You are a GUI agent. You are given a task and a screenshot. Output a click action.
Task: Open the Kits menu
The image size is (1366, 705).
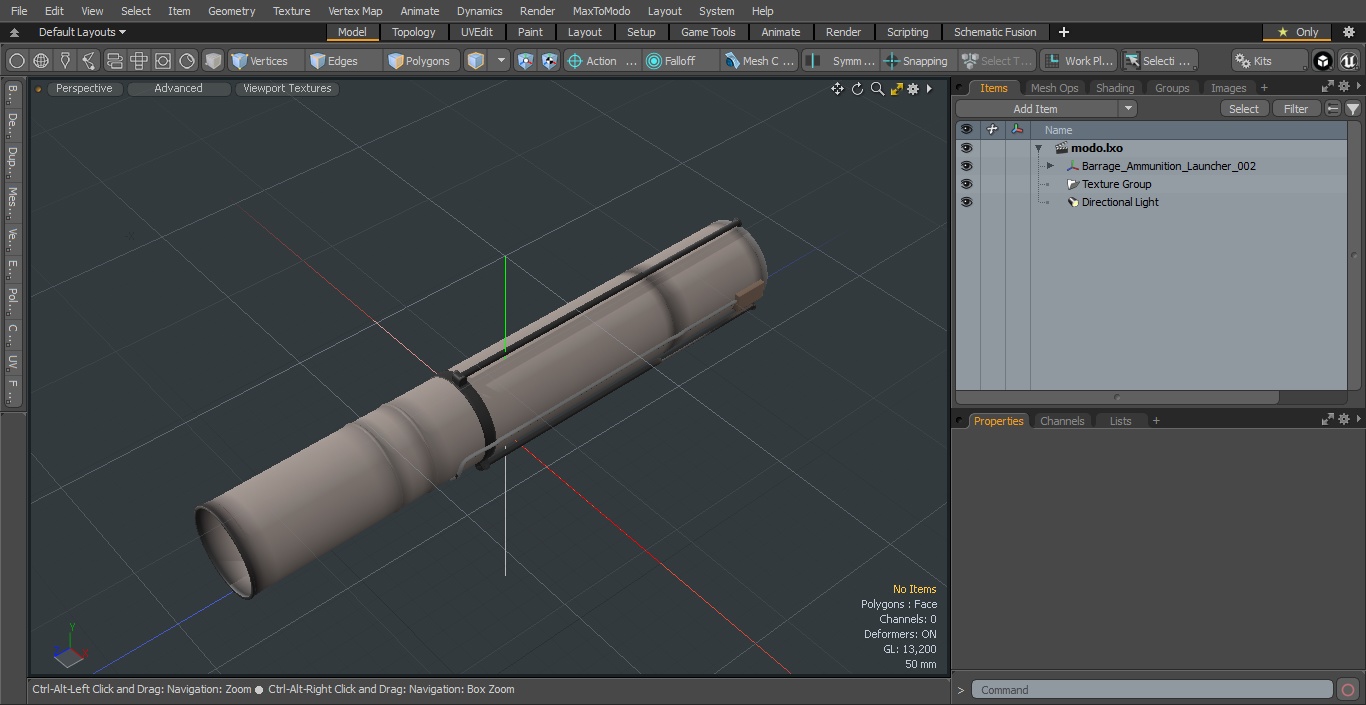coord(1269,61)
